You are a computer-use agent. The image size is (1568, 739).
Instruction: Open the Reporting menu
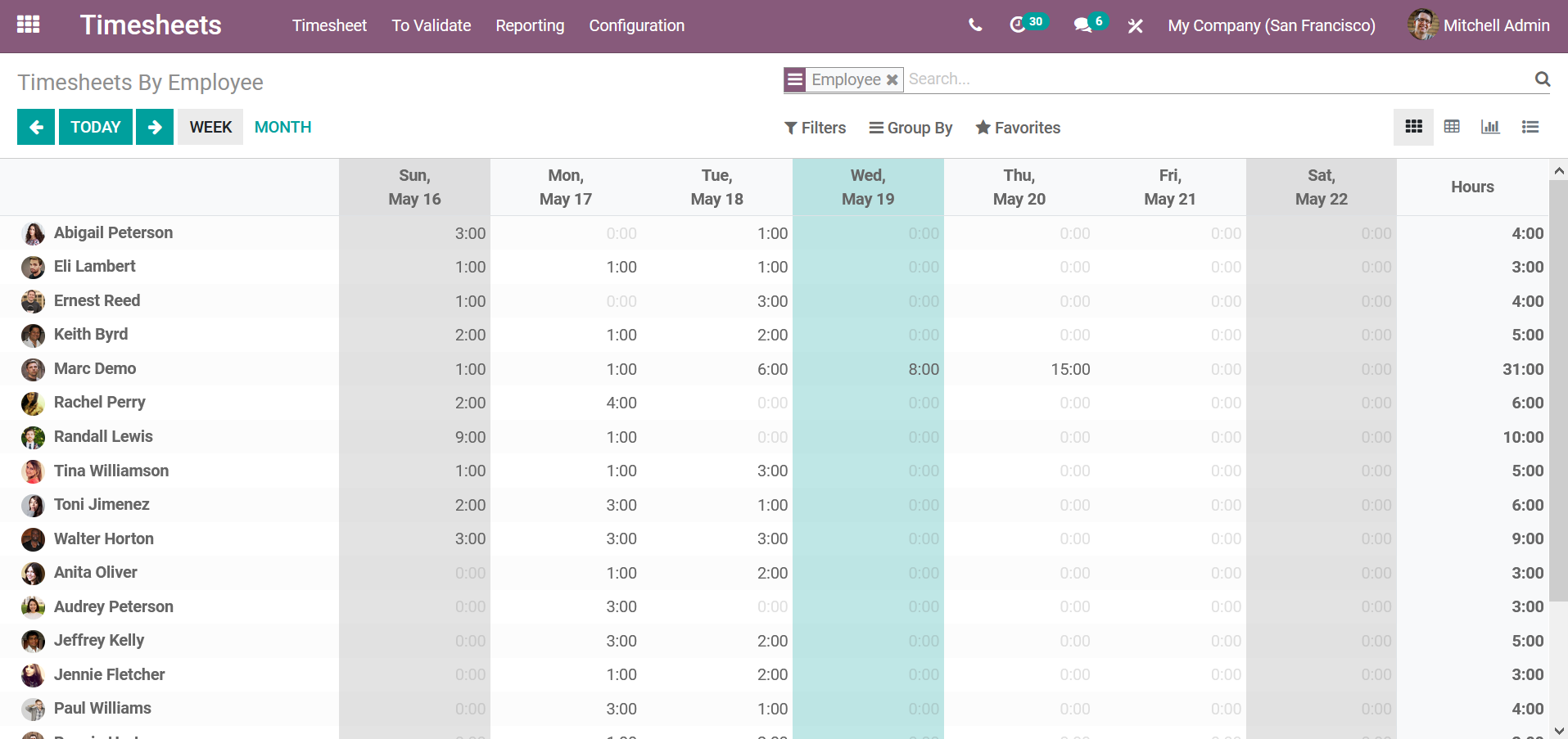pyautogui.click(x=530, y=25)
